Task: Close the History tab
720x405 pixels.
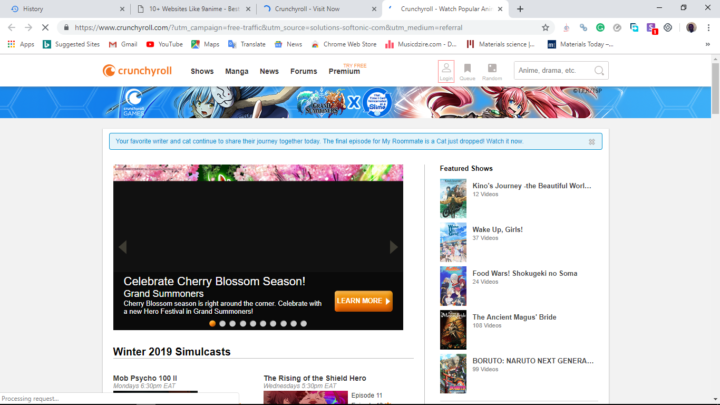Action: [122, 9]
